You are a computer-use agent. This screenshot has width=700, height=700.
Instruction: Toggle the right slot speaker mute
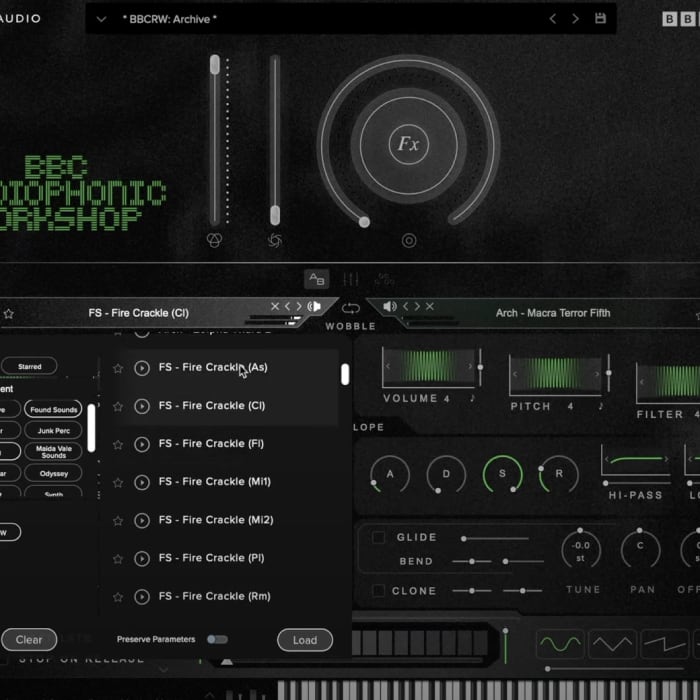pos(390,306)
